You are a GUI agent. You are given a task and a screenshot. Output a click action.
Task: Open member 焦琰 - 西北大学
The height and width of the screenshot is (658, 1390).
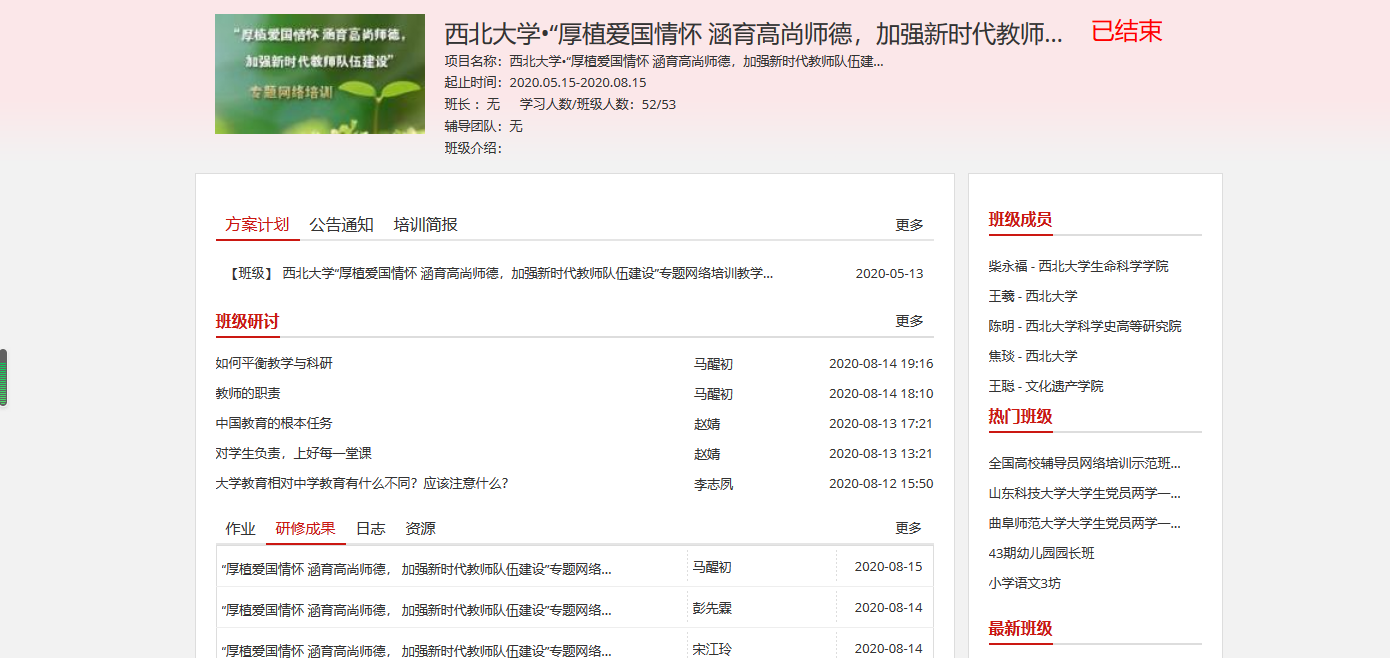[x=1033, y=356]
